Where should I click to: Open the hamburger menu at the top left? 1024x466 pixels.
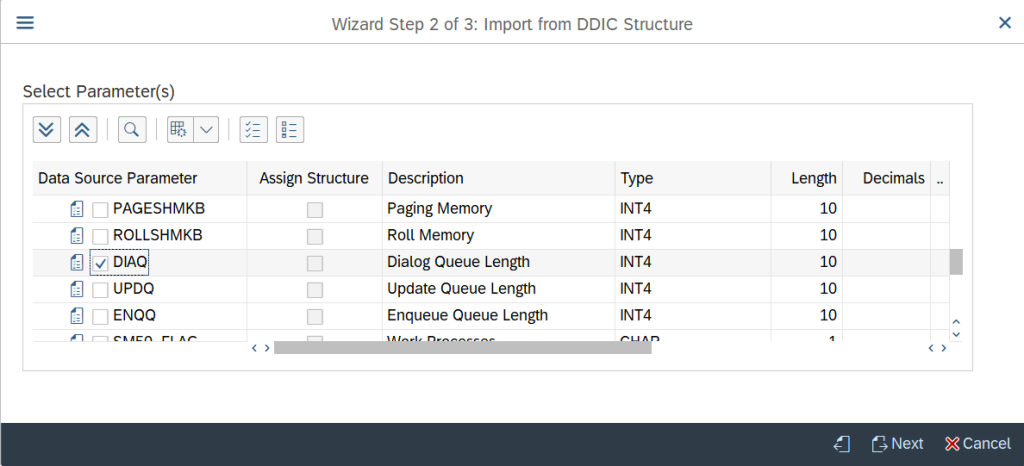tap(25, 23)
